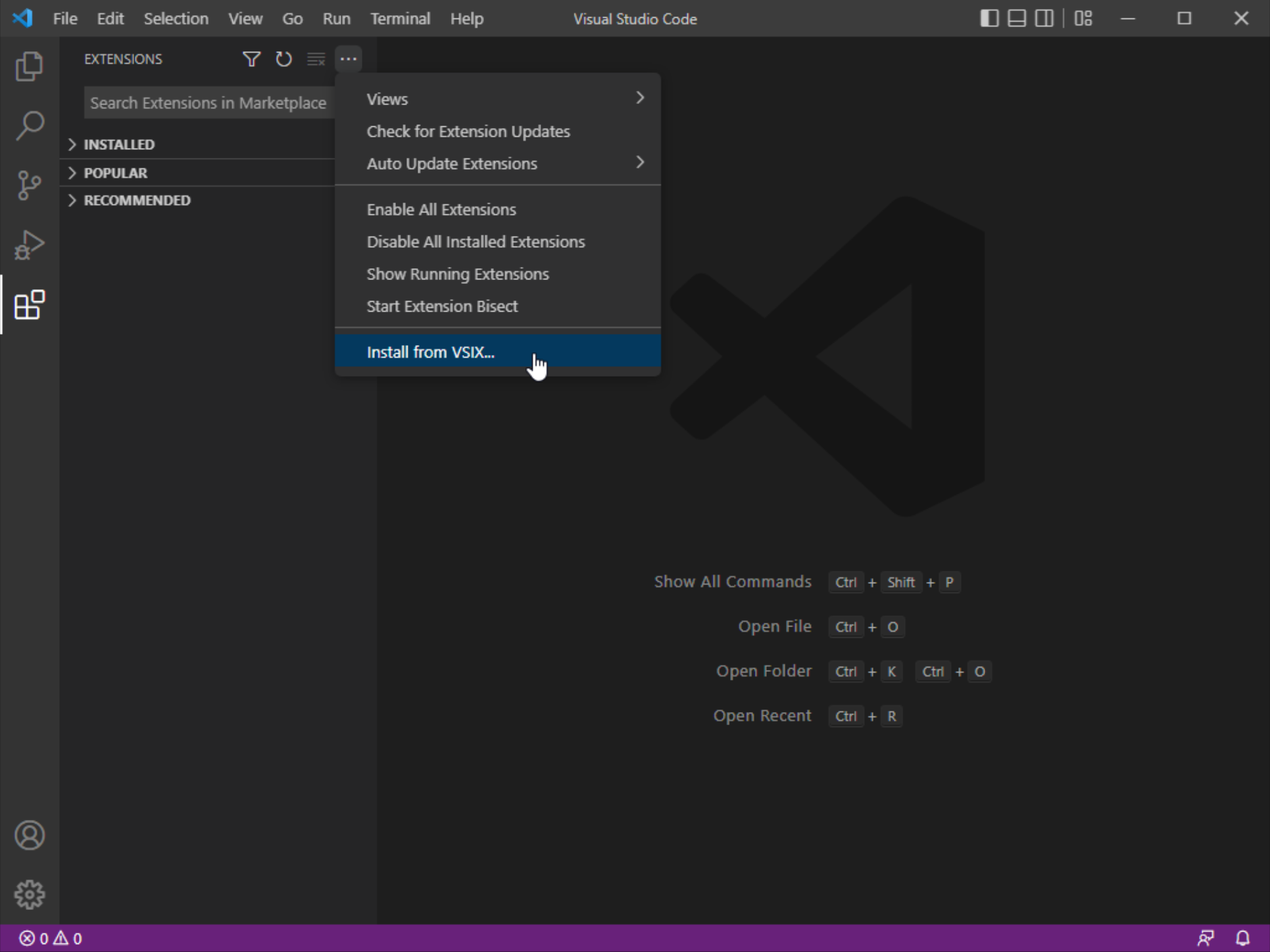Image resolution: width=1270 pixels, height=952 pixels.
Task: Click the VS Code logo in title bar
Action: [22, 18]
